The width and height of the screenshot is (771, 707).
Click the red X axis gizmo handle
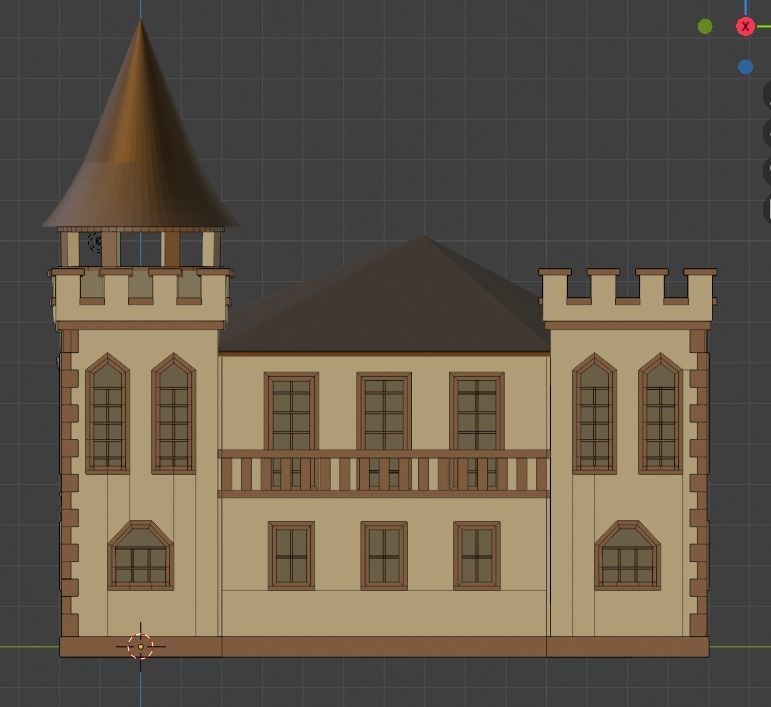coord(745,27)
